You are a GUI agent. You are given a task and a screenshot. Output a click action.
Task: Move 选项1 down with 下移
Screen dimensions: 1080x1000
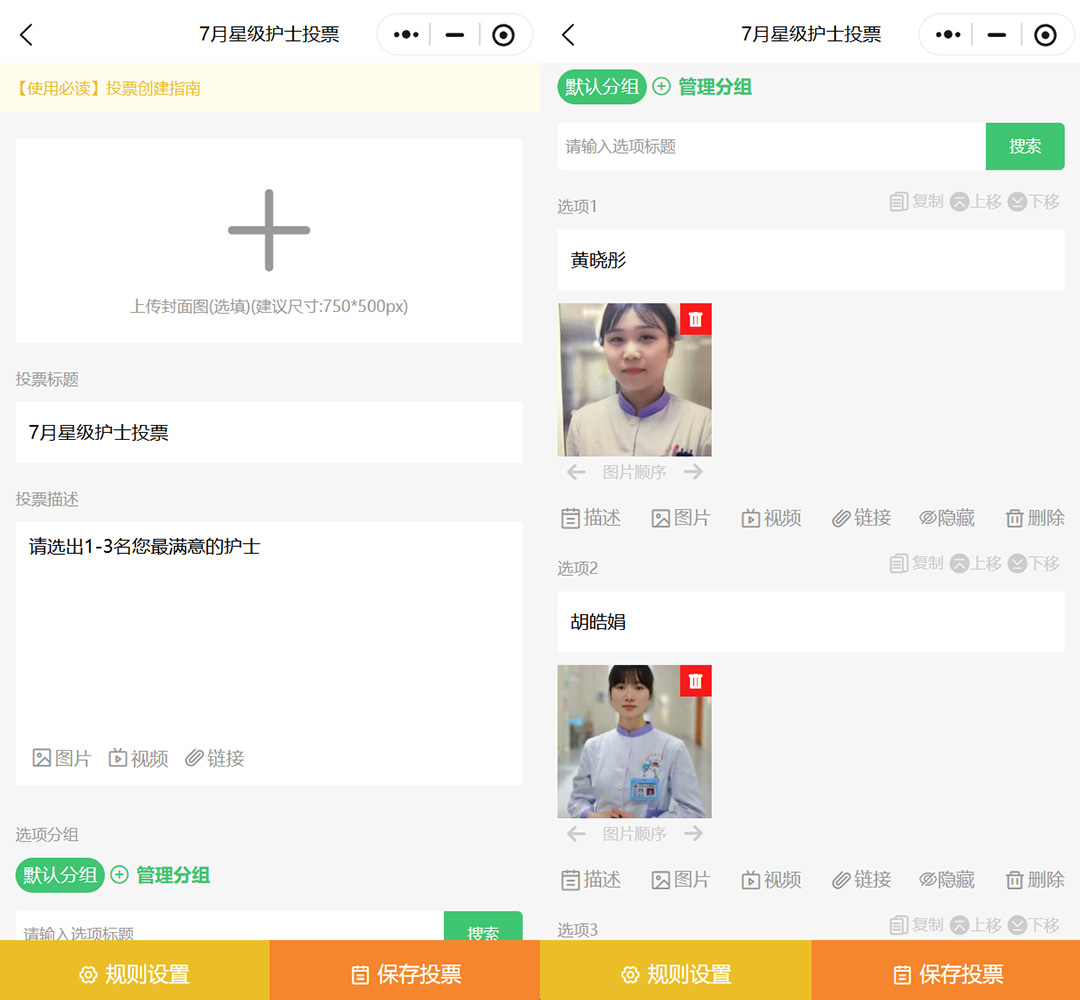click(1033, 202)
